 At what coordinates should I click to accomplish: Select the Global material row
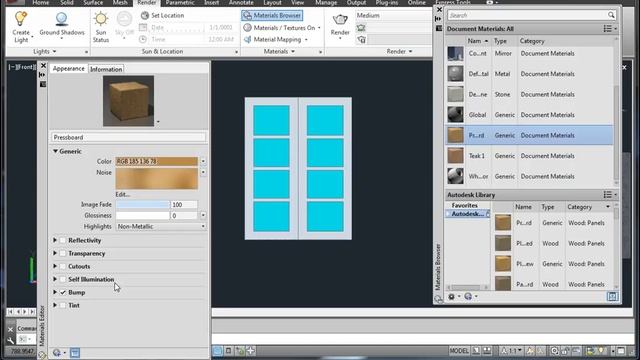[529, 115]
